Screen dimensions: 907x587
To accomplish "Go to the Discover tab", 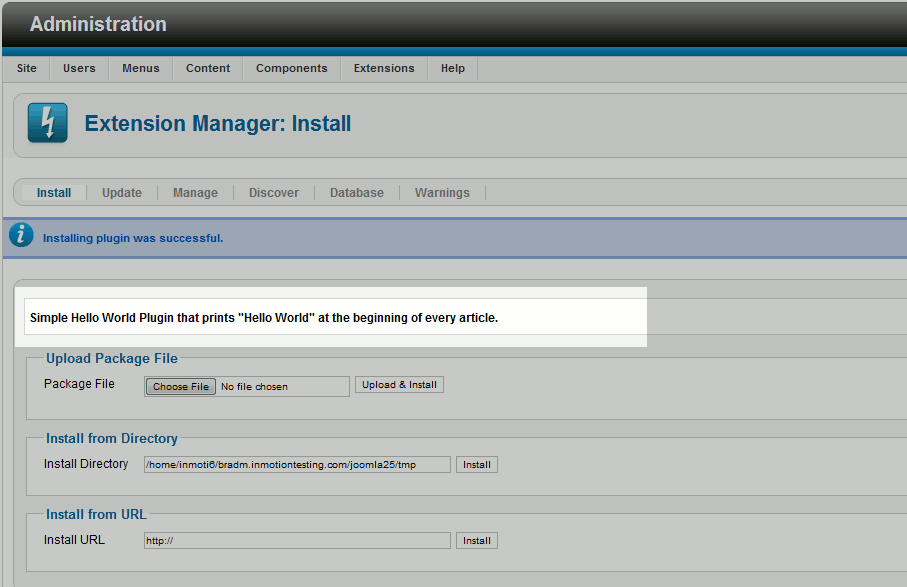I will click(x=274, y=193).
